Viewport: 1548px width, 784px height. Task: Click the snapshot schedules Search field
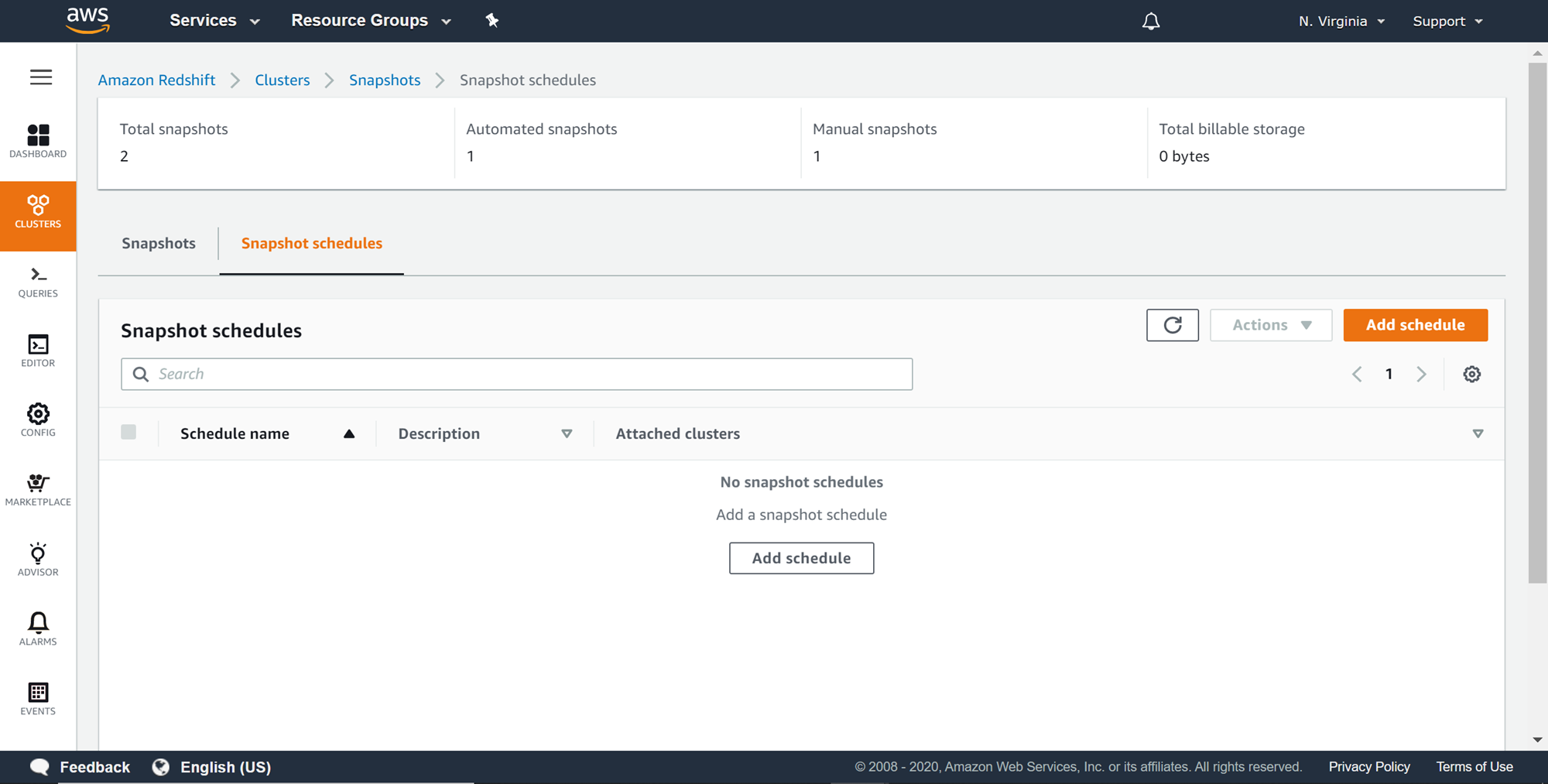tap(516, 375)
